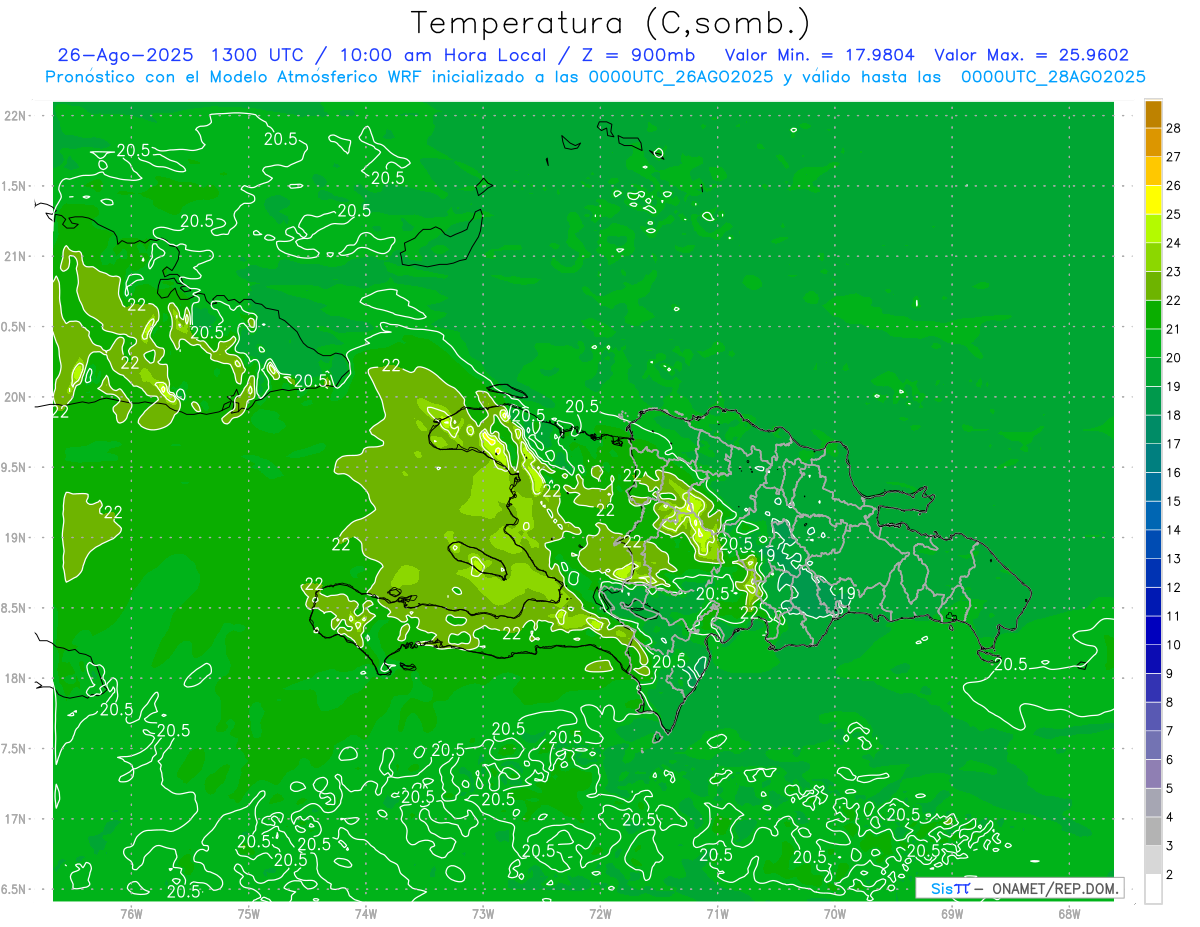The image size is (1200, 927).
Task: Click the yellow legend band between 25 and 26
Action: 1154,200
